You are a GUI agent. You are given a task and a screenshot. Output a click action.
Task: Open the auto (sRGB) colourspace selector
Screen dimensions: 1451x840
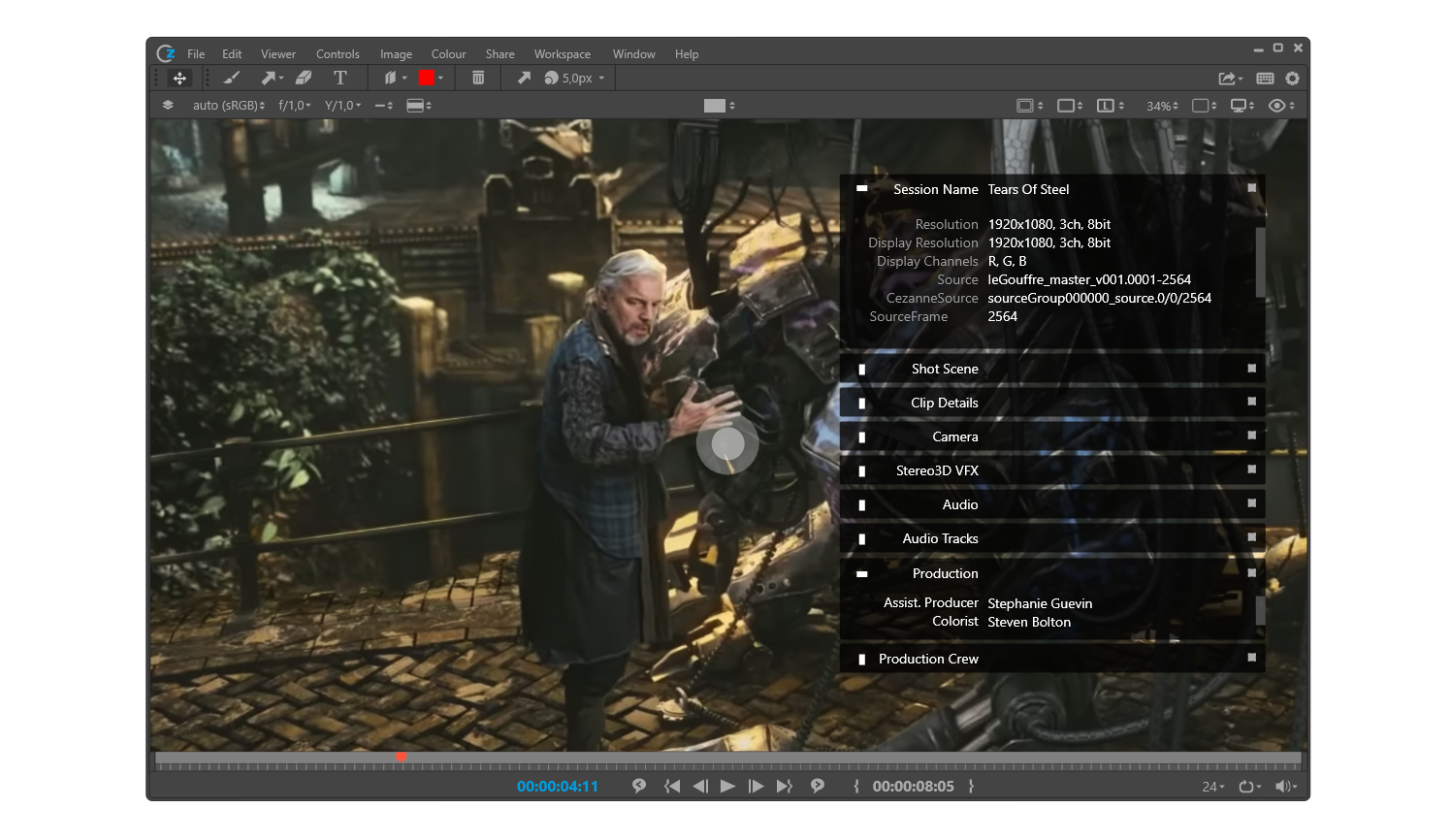click(x=229, y=106)
